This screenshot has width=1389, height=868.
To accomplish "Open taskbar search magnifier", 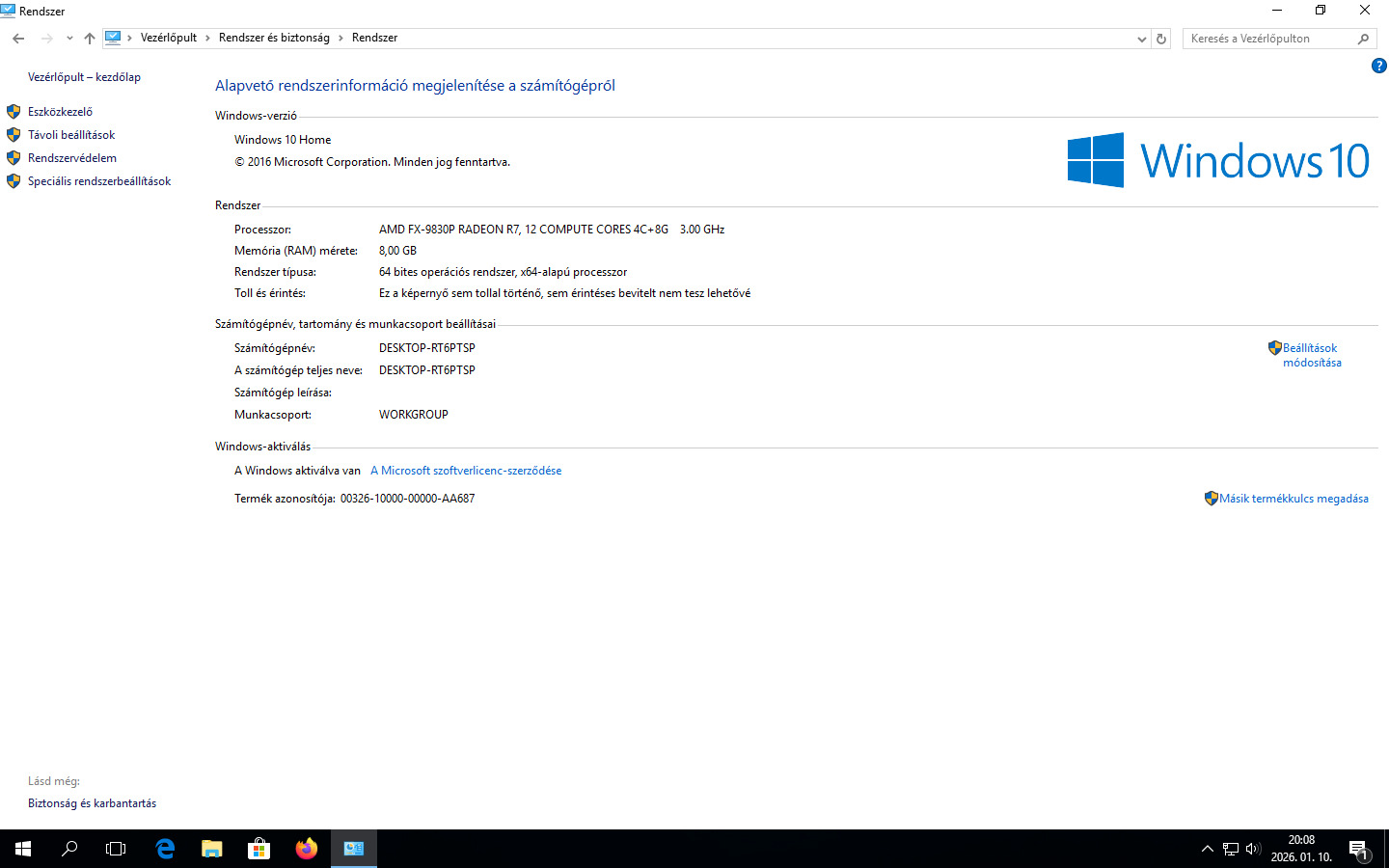I will pos(69,849).
